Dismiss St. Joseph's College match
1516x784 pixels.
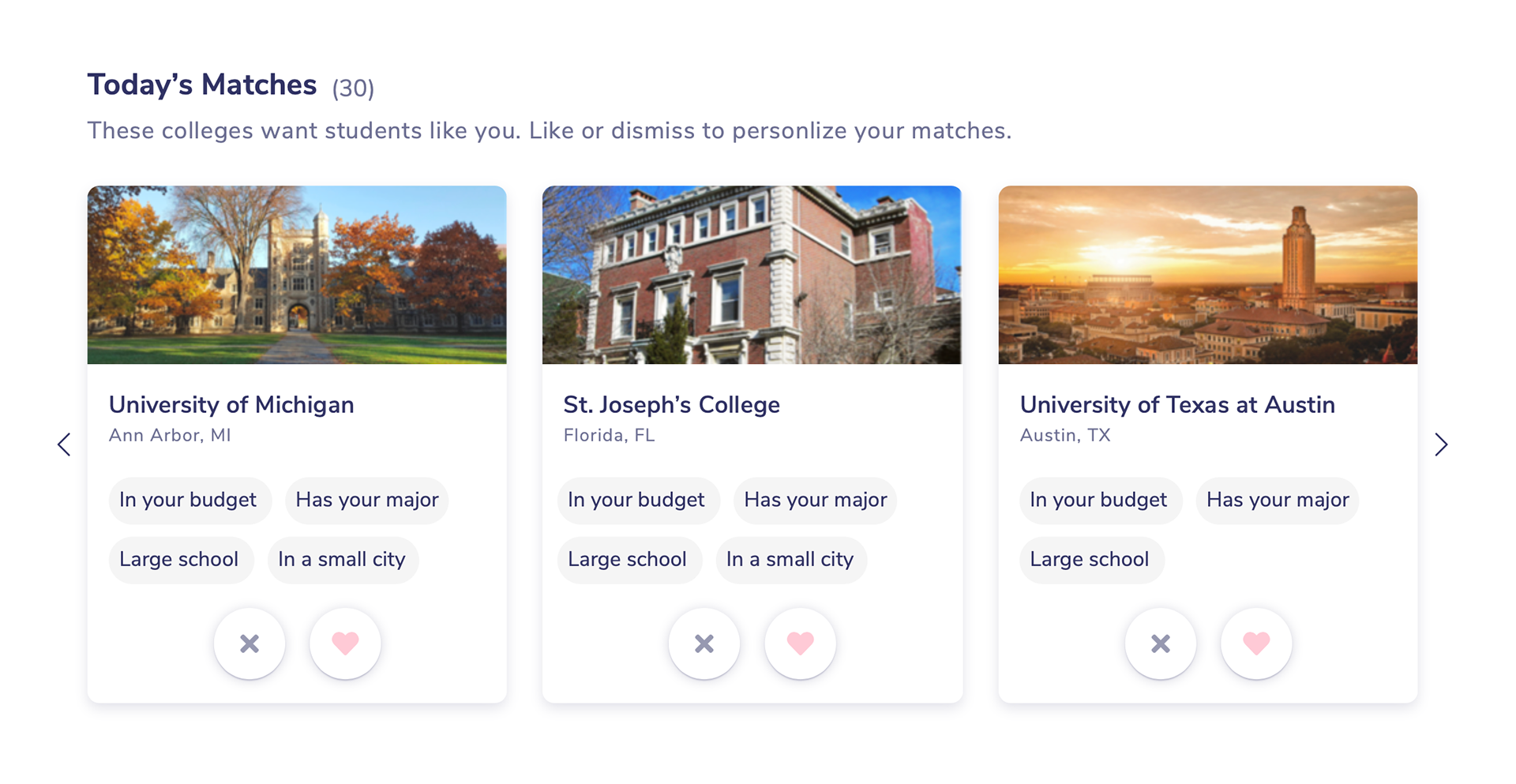coord(704,643)
